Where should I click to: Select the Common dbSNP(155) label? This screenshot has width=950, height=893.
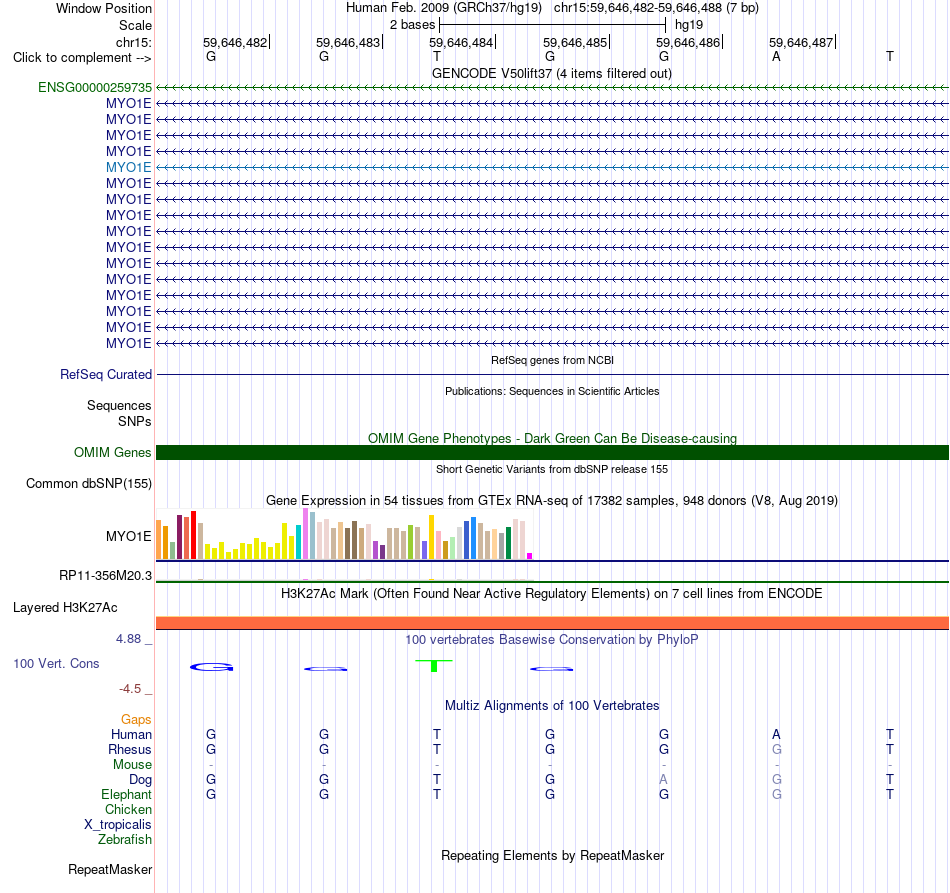(x=88, y=483)
